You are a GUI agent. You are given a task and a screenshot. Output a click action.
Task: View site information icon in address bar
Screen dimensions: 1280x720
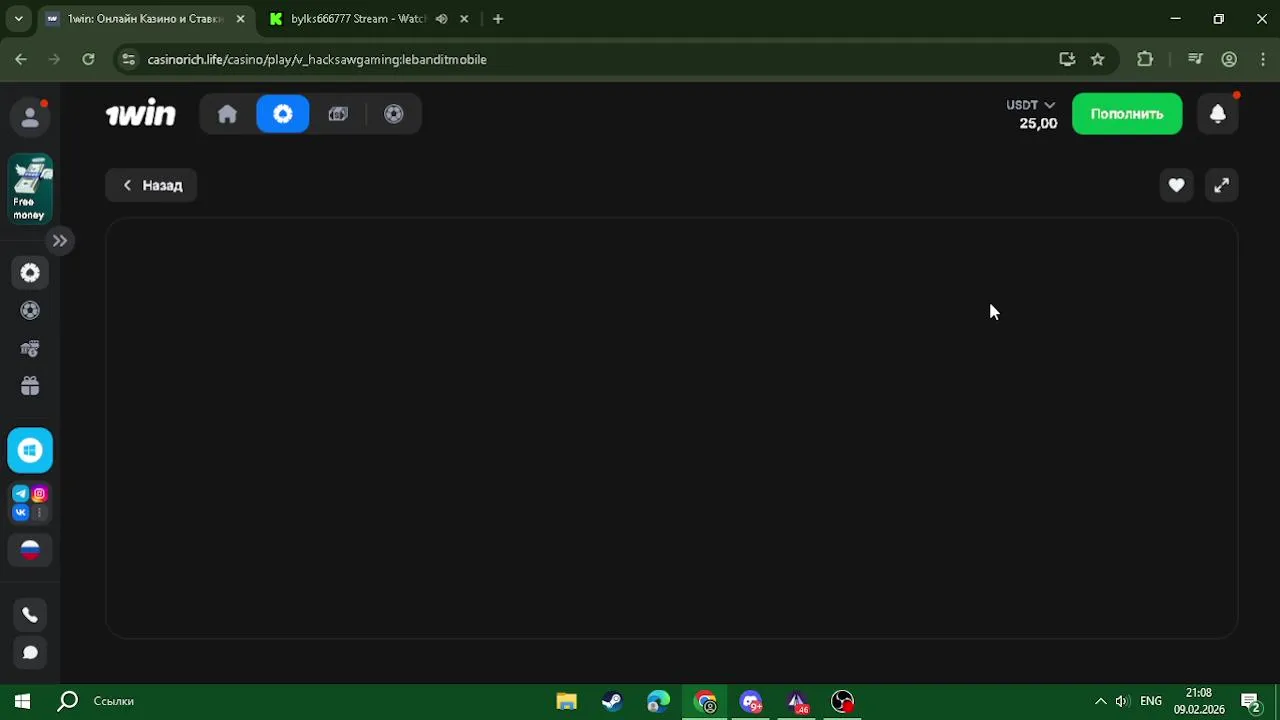point(128,59)
